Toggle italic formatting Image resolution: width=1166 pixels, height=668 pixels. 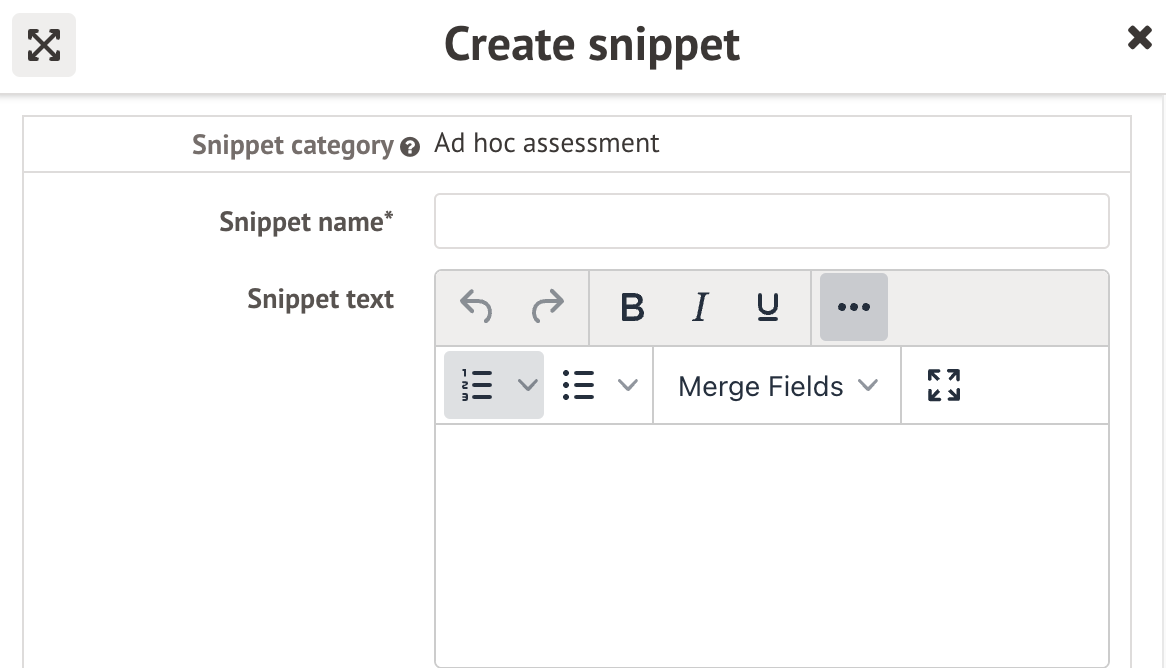(700, 307)
